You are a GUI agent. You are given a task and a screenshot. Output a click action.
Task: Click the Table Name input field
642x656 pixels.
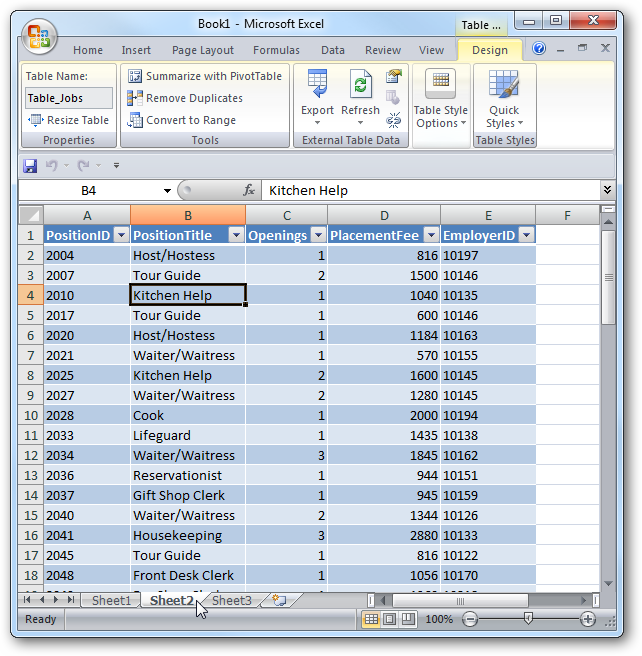(69, 98)
